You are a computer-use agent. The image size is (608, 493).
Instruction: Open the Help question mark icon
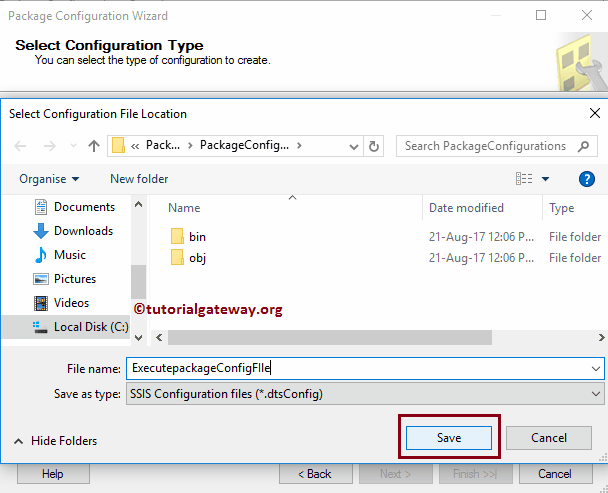point(587,179)
